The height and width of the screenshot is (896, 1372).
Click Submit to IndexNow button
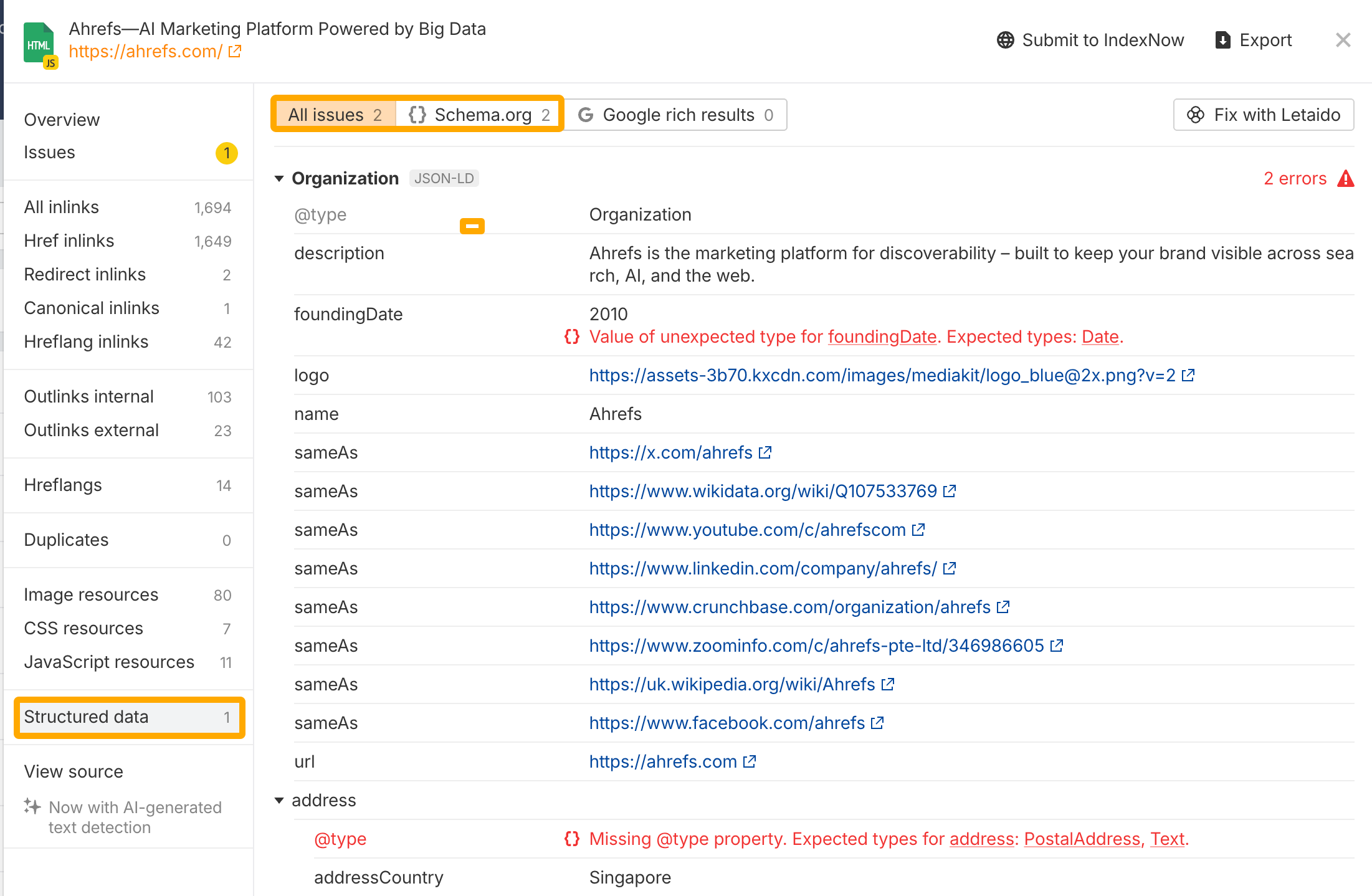1090,40
